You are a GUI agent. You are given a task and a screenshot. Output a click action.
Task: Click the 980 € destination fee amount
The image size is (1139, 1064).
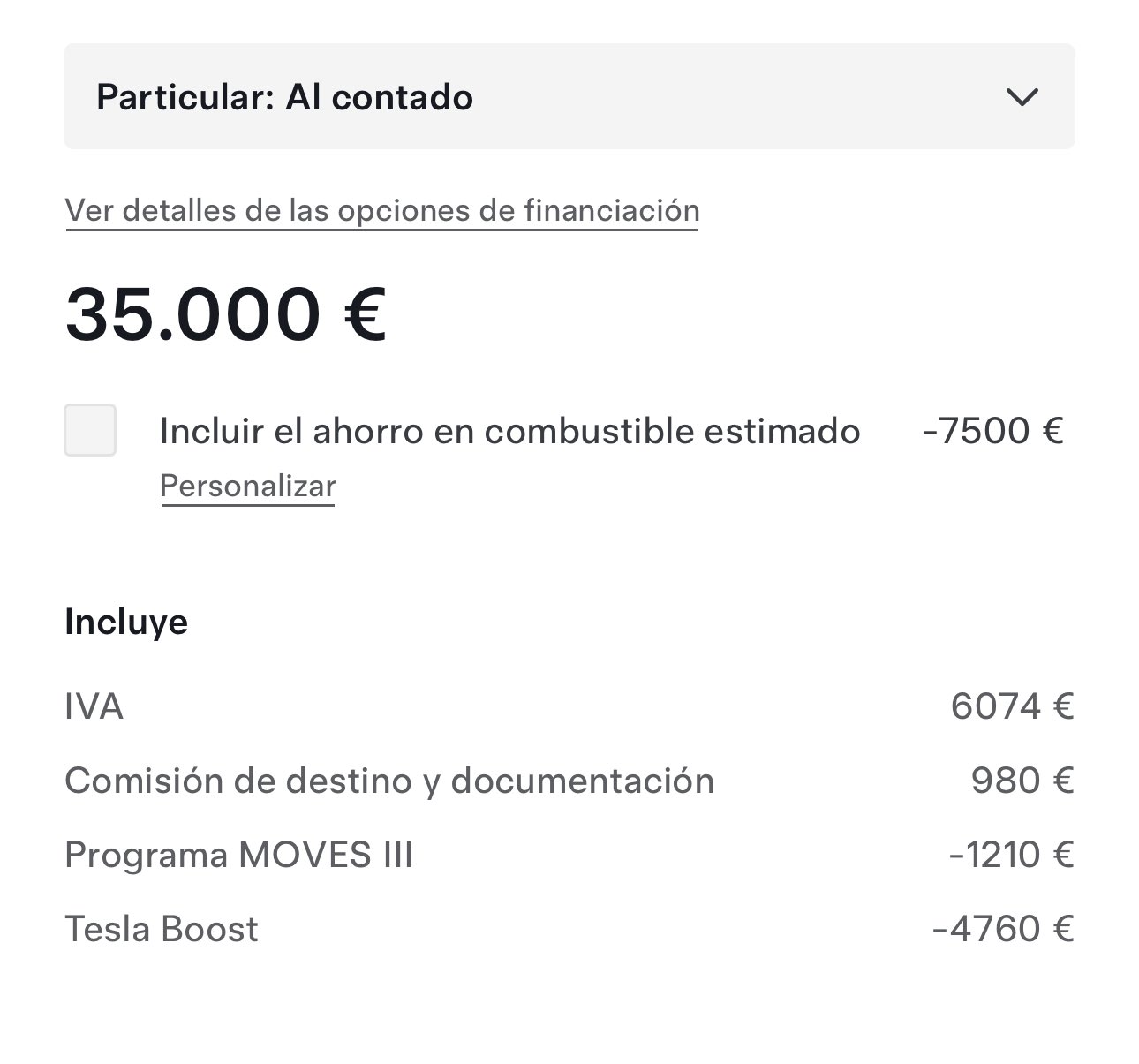(1022, 781)
